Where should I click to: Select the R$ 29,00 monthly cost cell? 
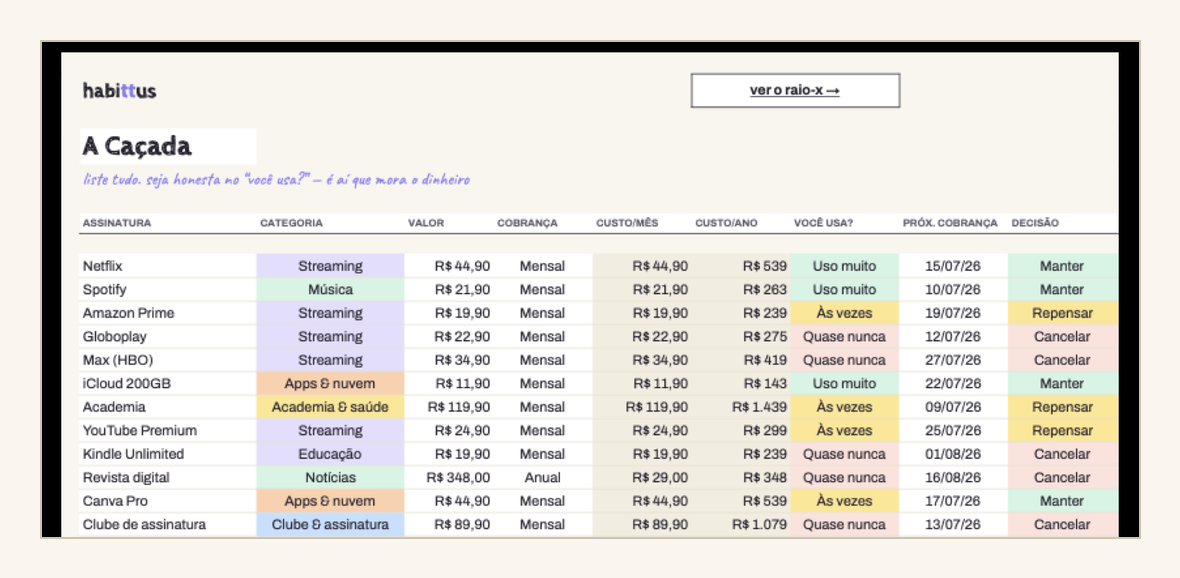pyautogui.click(x=642, y=477)
